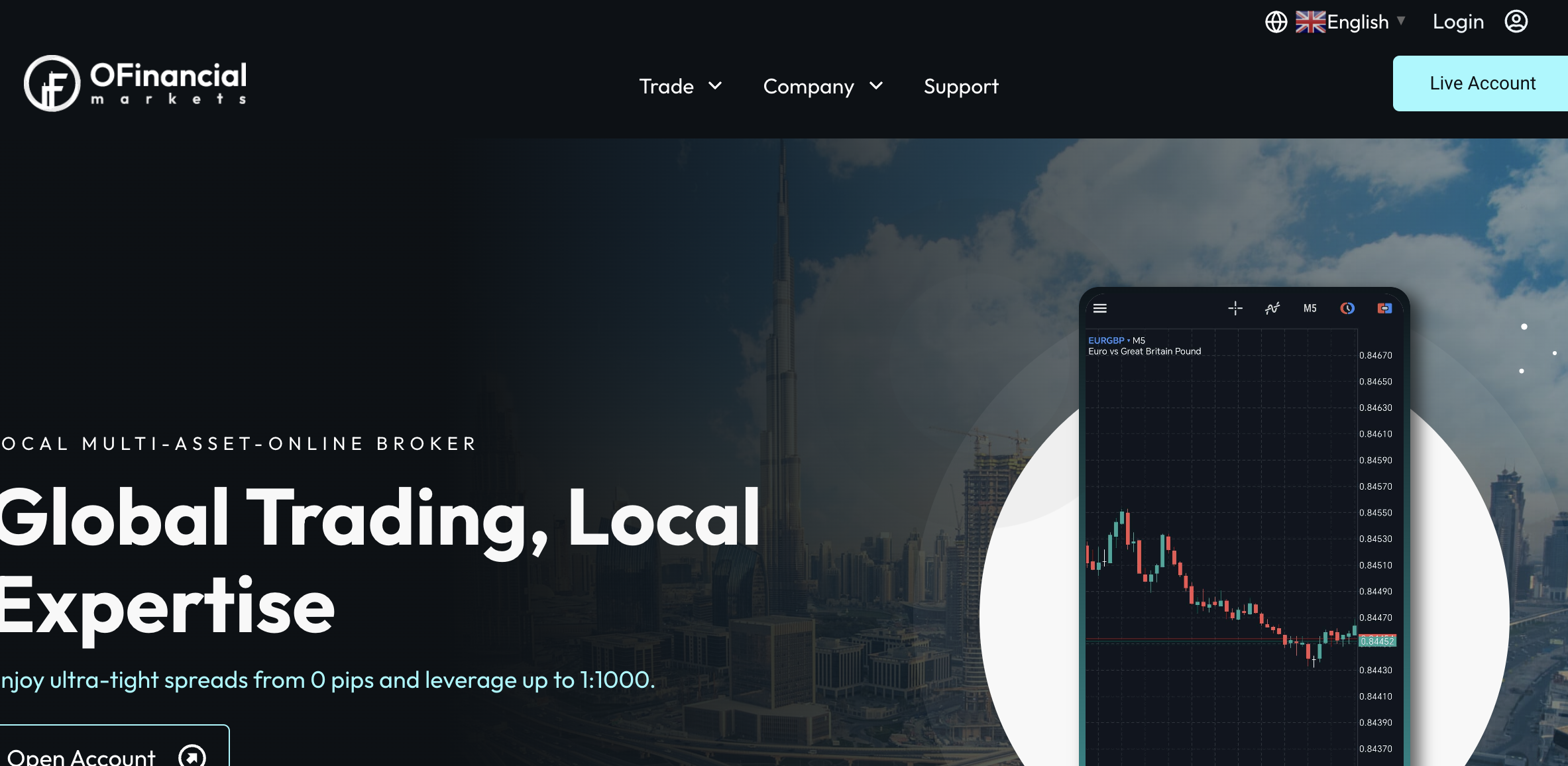Image resolution: width=1568 pixels, height=766 pixels.
Task: Open the hamburger menu on the chart phone
Action: tap(1100, 308)
